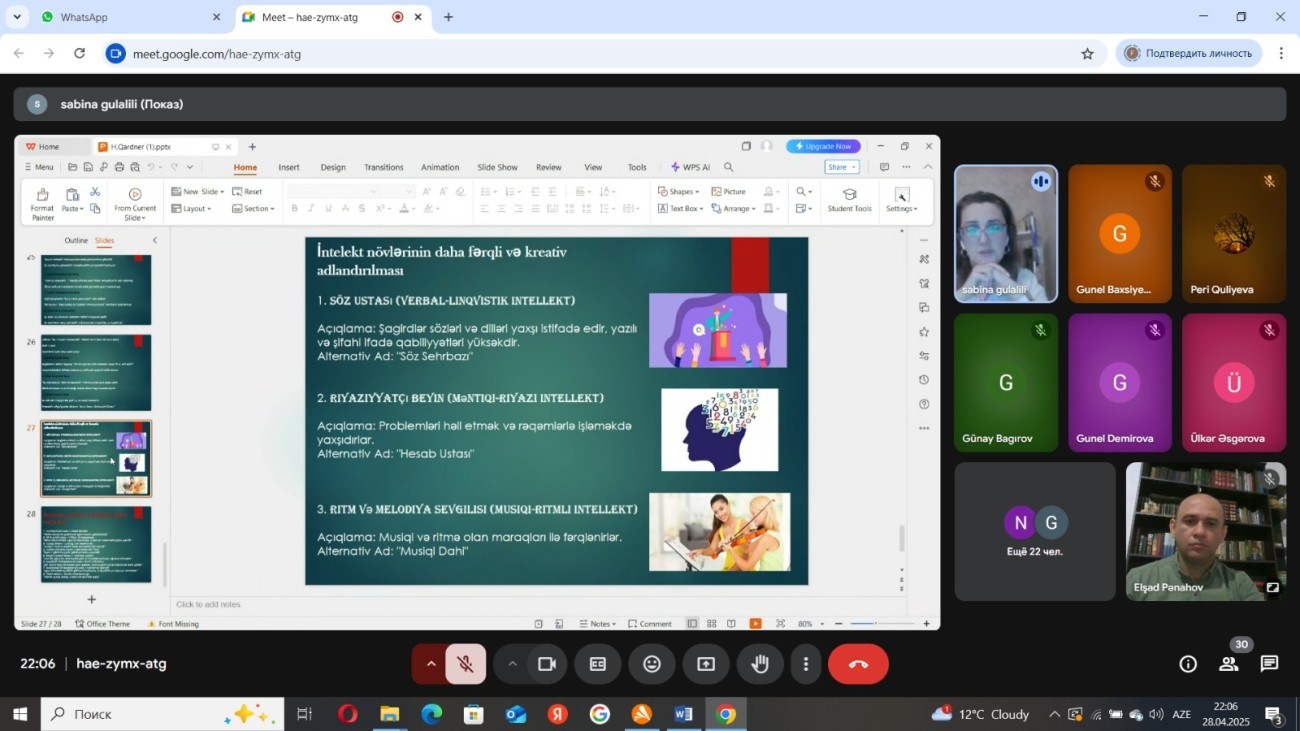Open the Ещё 22 чел. participants tile
Viewport: 1300px width, 731px height.
1034,531
